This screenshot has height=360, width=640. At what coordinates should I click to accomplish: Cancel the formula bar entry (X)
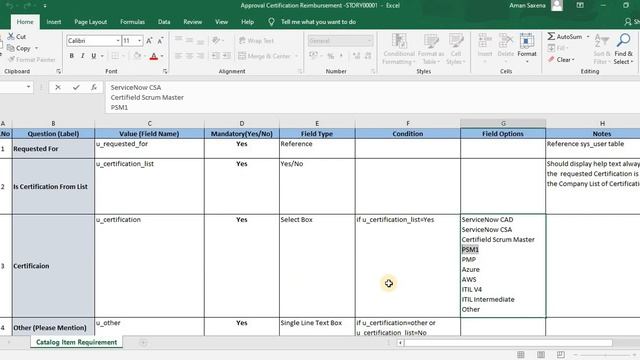tap(58, 87)
